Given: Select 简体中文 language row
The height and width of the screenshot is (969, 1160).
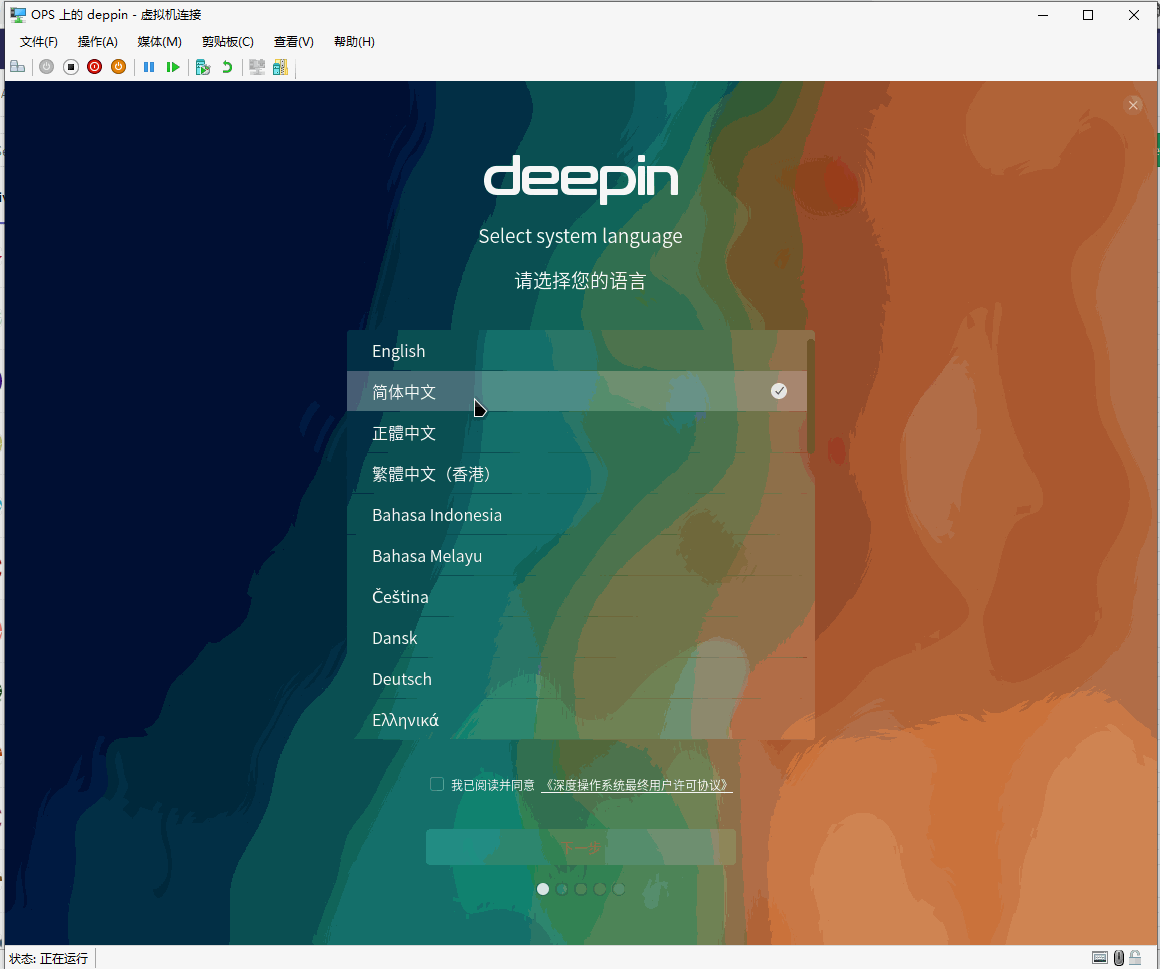Looking at the screenshot, I should [577, 391].
